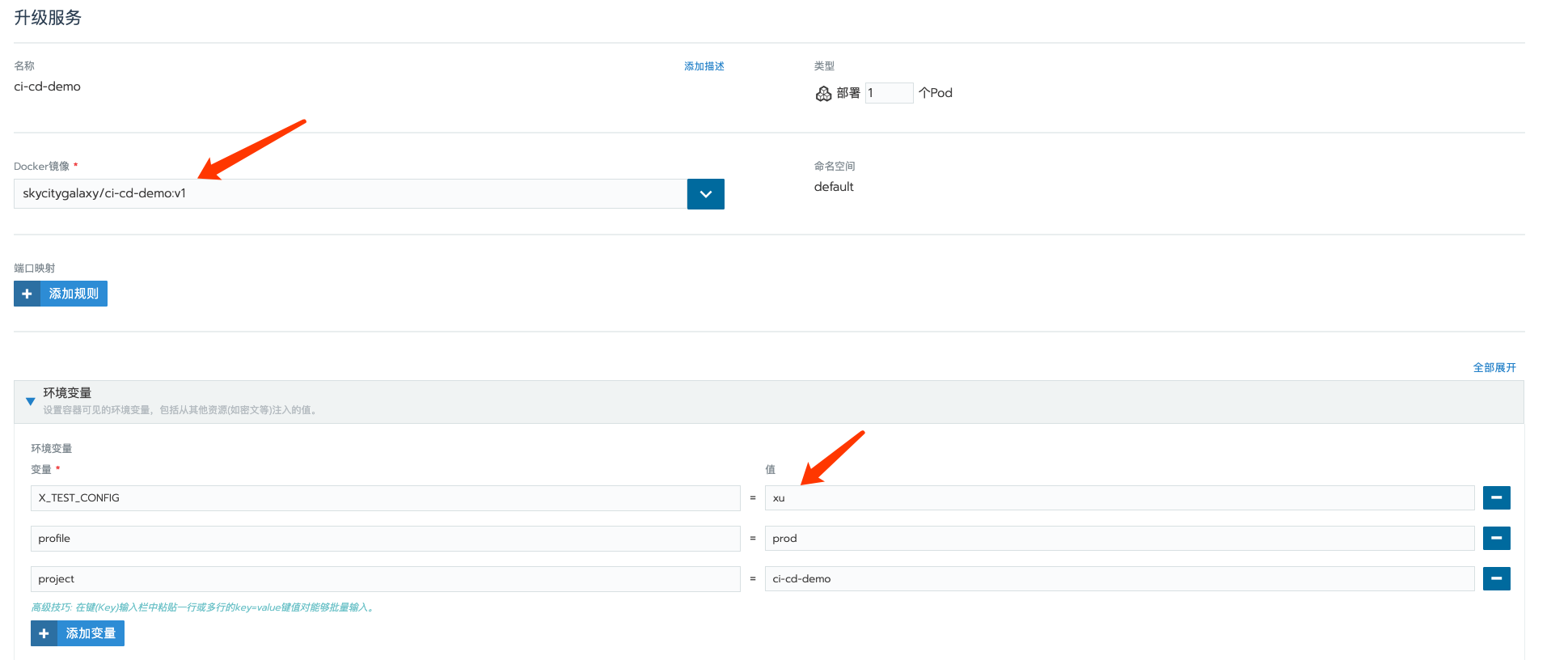Click the 添加描述 link
Viewport: 1568px width, 660px height.
click(704, 66)
